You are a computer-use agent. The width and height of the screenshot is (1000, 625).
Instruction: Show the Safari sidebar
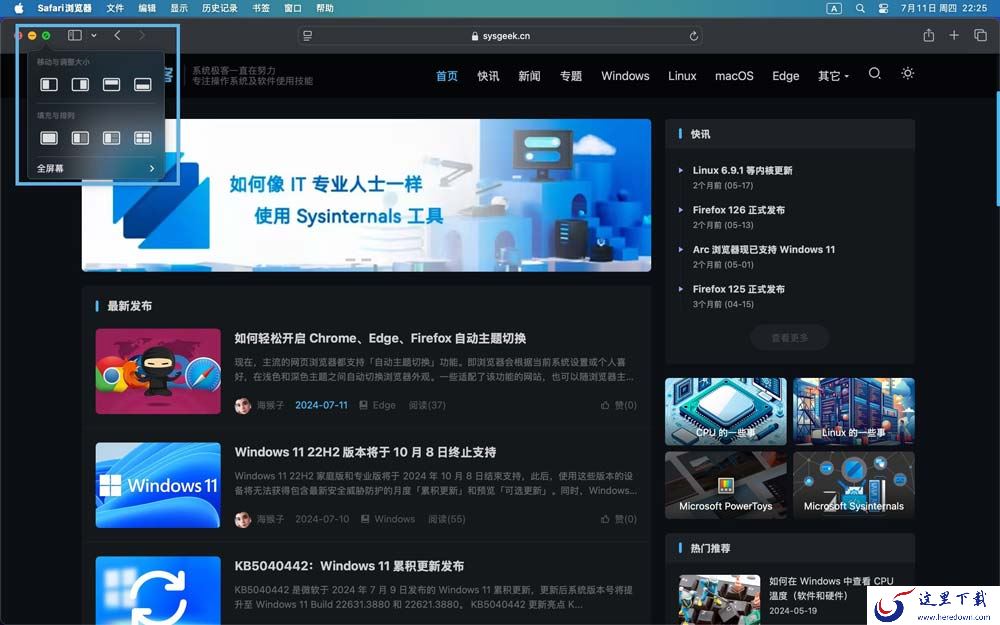coord(75,36)
